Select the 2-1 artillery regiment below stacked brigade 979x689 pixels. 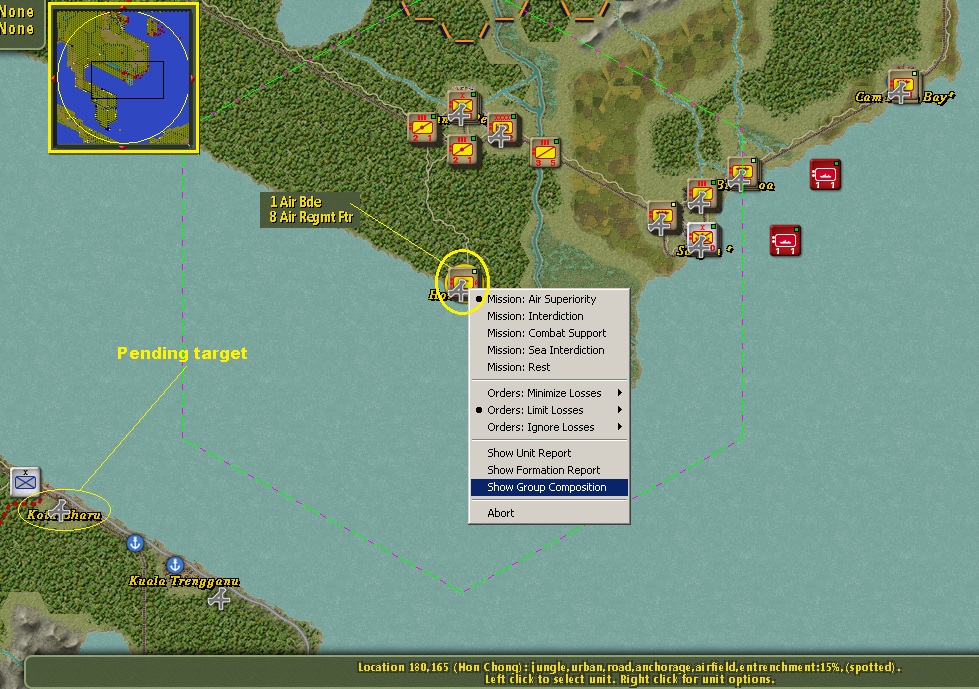point(463,151)
